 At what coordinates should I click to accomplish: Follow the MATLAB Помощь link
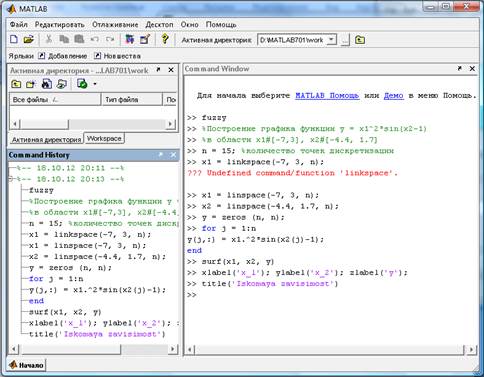click(327, 96)
